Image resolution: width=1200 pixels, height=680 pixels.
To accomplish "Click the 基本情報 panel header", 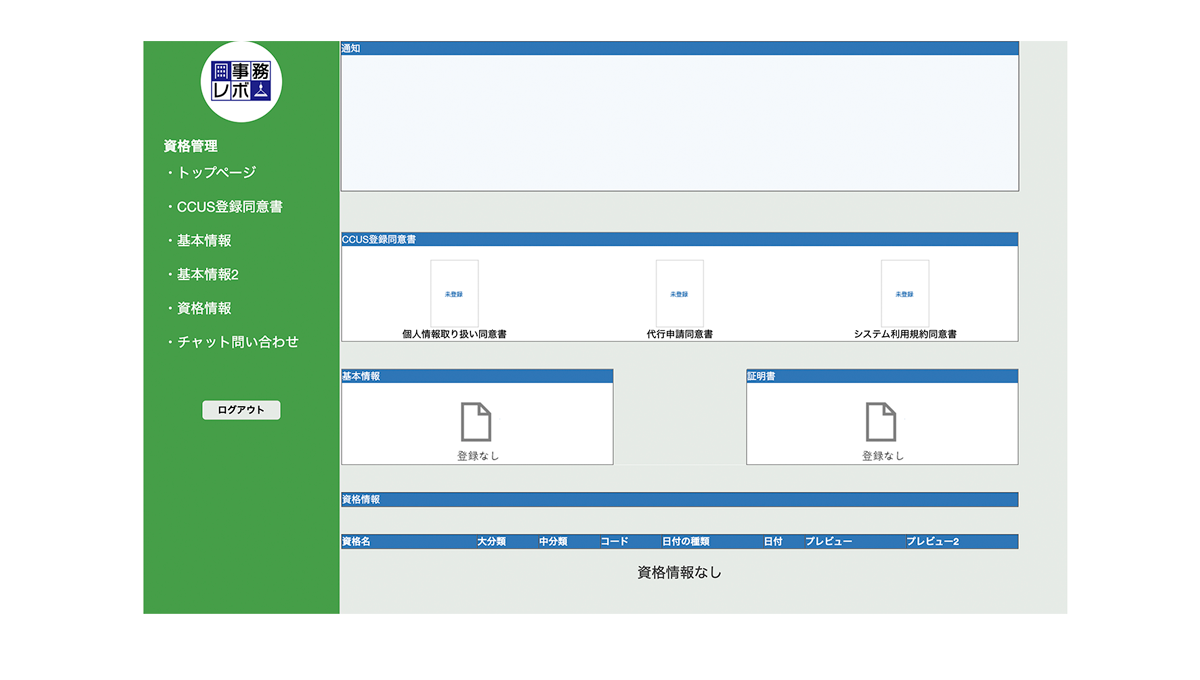I will [477, 376].
